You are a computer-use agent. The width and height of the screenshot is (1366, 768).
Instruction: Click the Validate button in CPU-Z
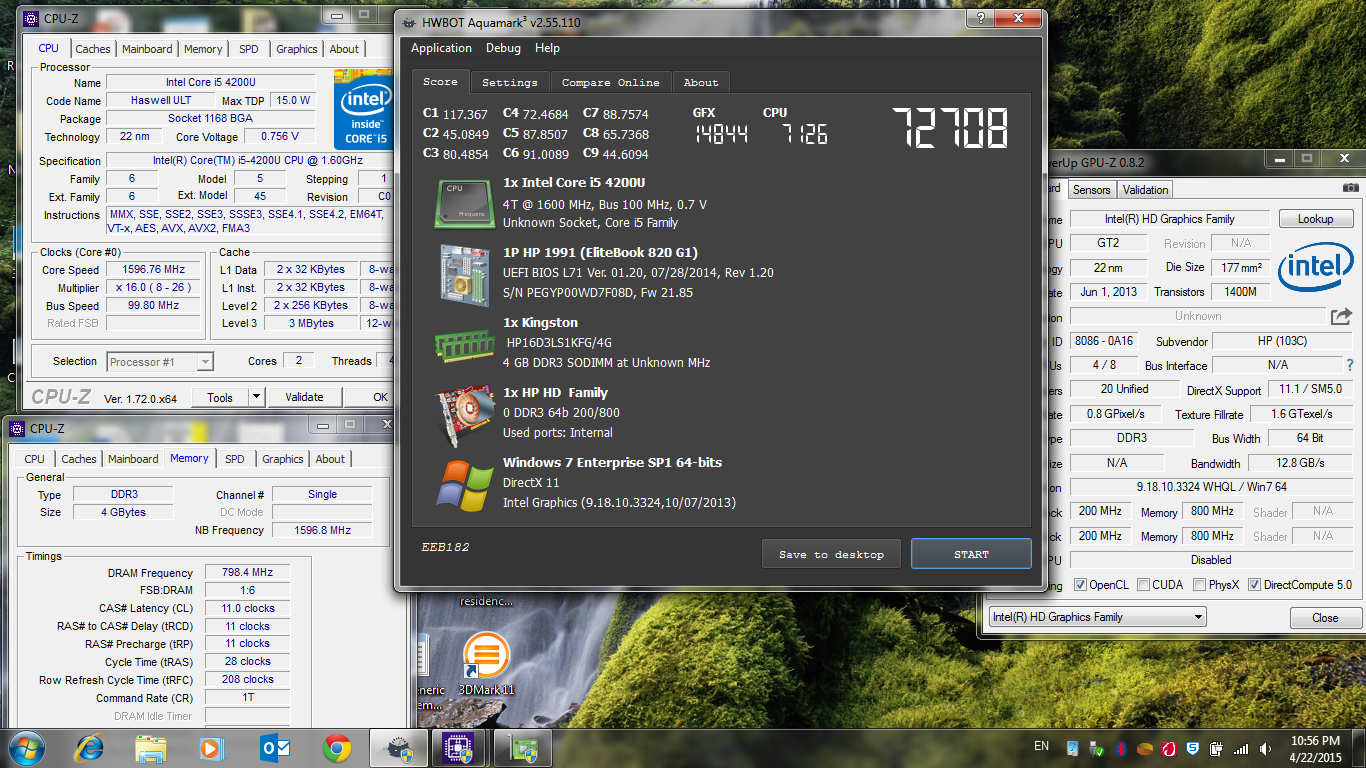tap(304, 397)
